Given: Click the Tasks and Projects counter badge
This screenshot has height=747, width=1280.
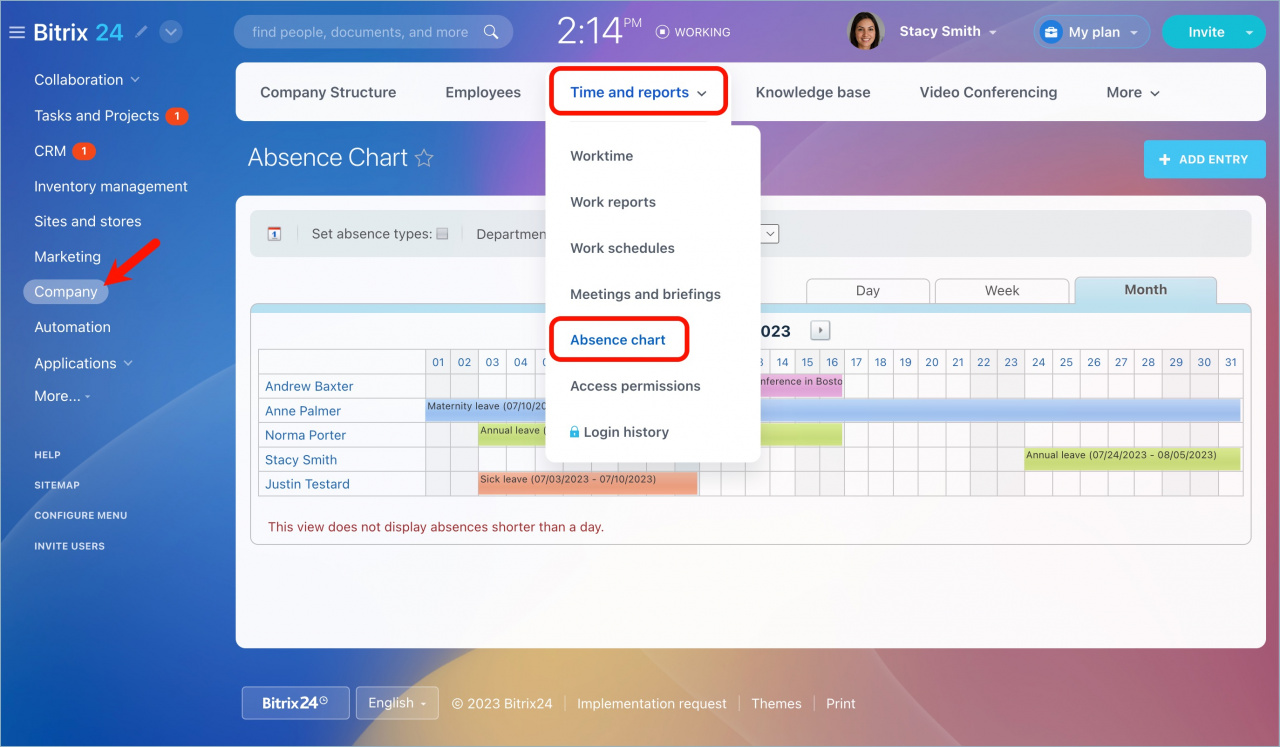Looking at the screenshot, I should point(177,116).
